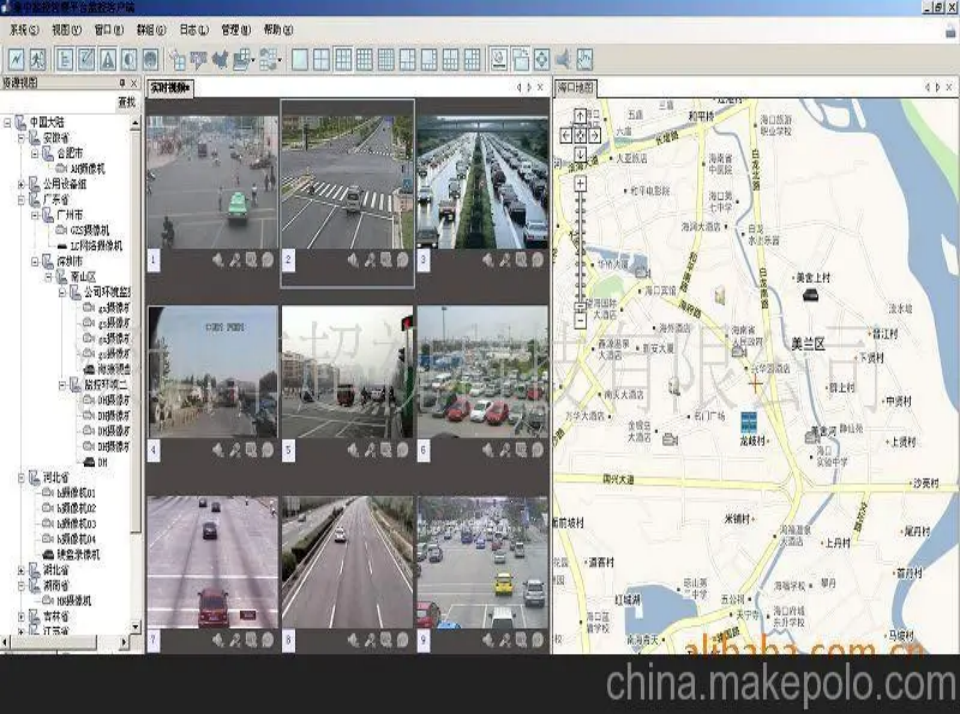Click the walking person toolbar icon
961x715 pixels.
click(x=37, y=60)
